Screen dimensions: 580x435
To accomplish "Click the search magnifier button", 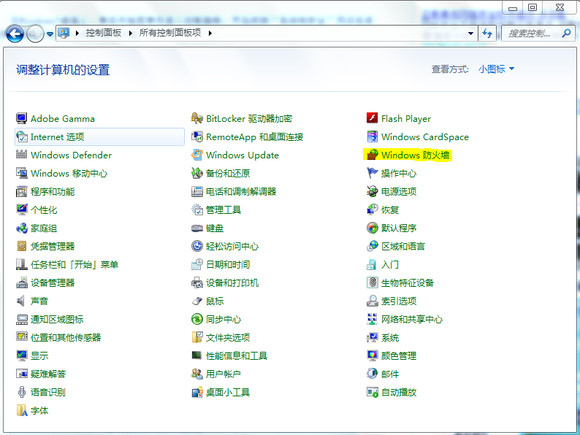I will [566, 33].
